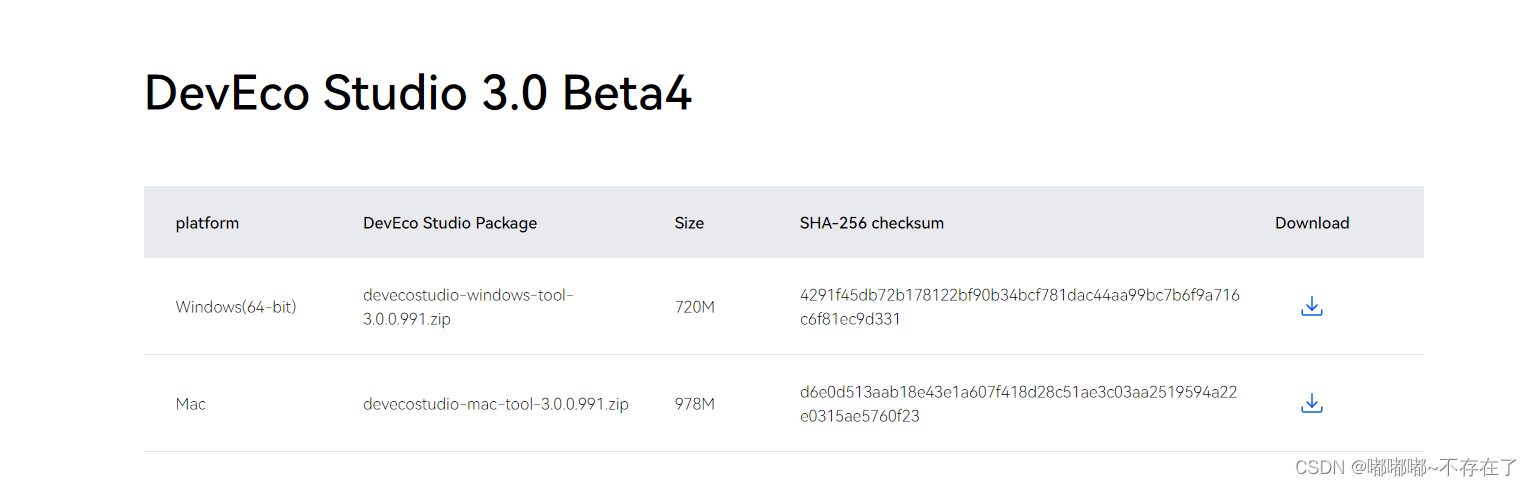Click the 'SHA-256 checksum' column header

tap(872, 223)
